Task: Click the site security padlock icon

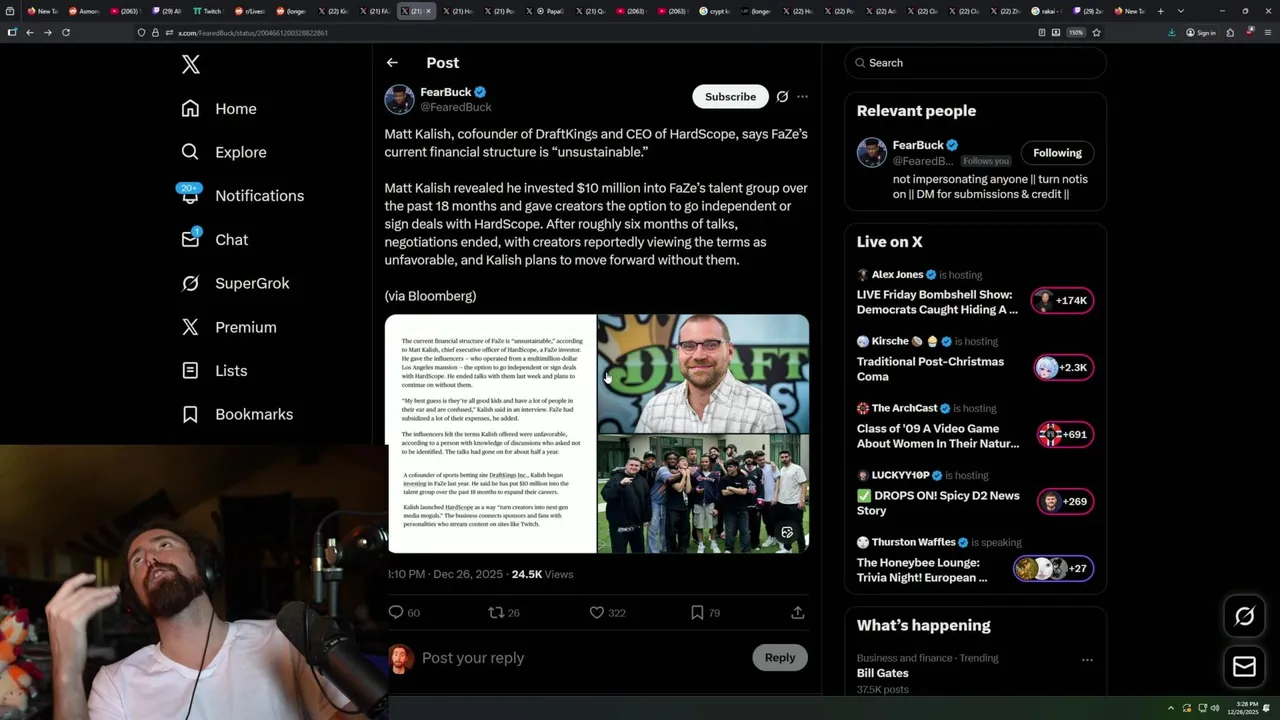Action: [x=155, y=32]
